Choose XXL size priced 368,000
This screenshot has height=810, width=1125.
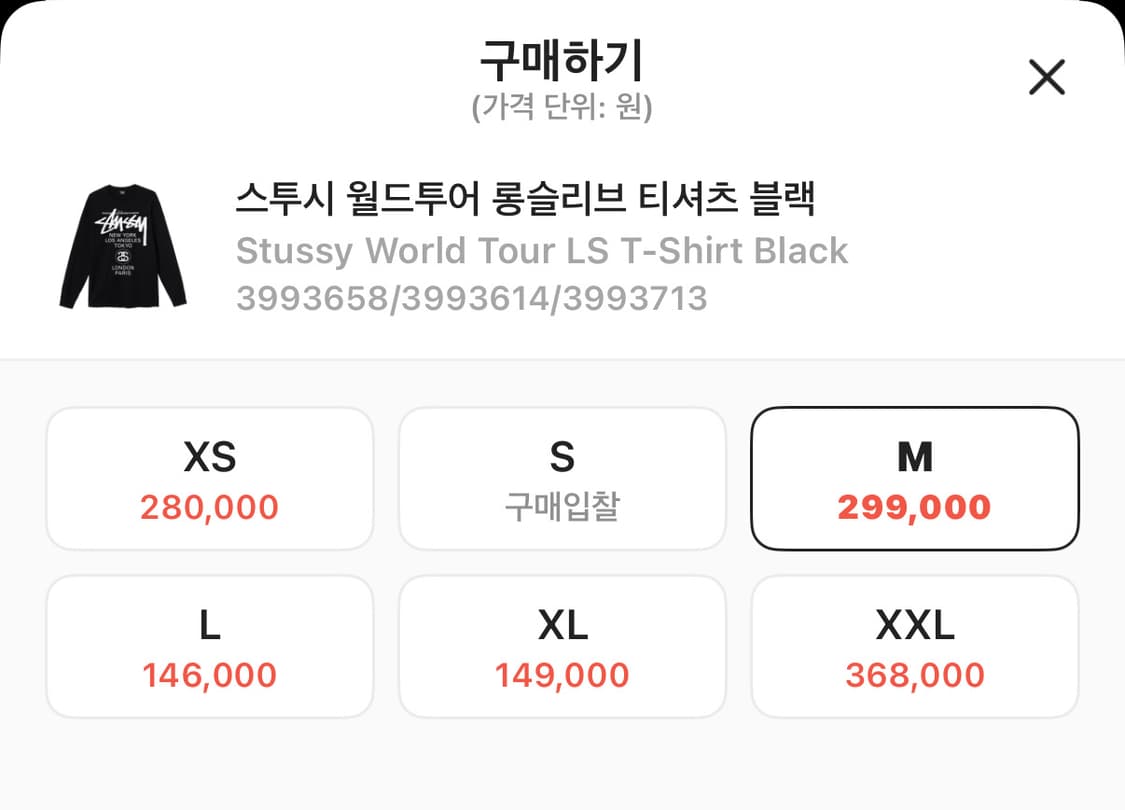(915, 645)
